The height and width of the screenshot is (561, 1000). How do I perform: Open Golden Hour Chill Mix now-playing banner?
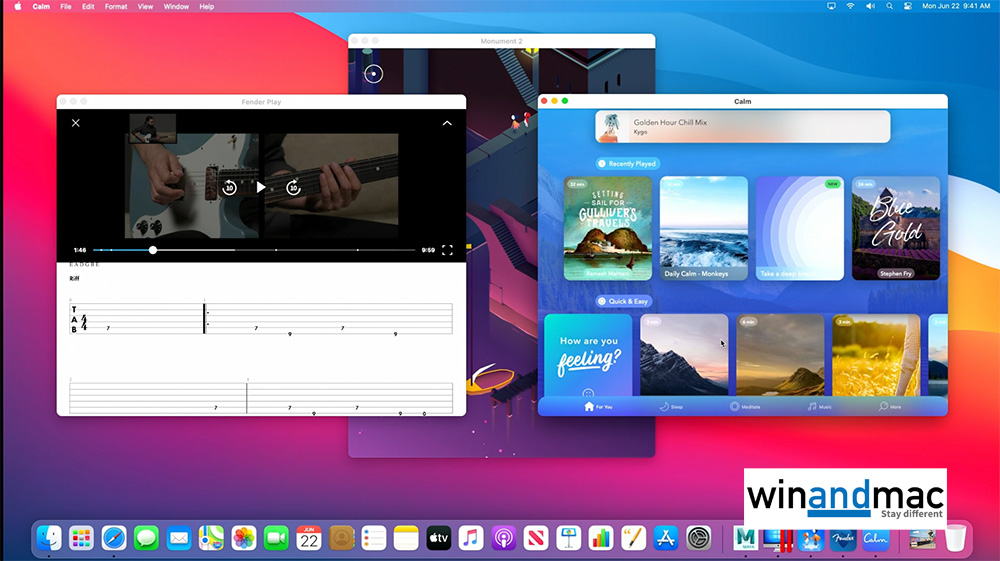(x=742, y=127)
